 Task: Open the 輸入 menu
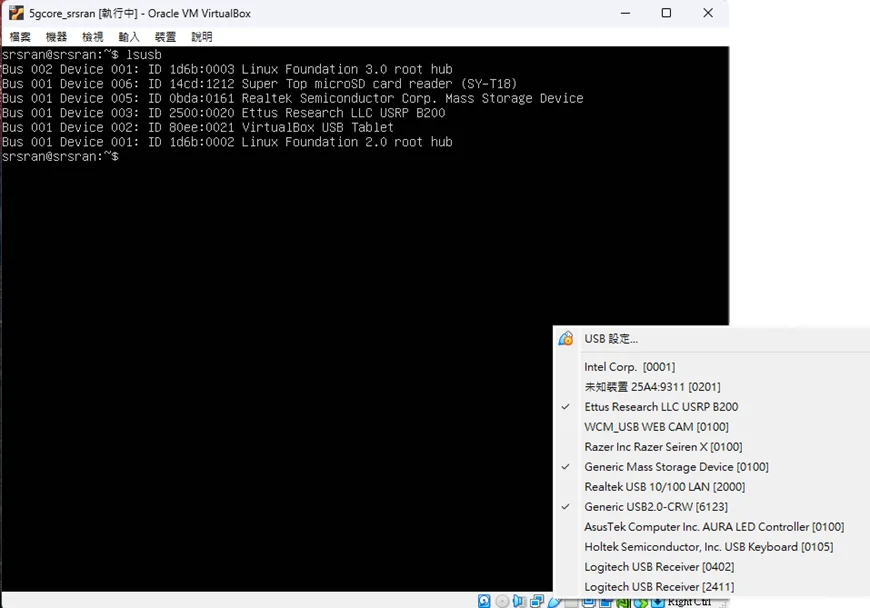pyautogui.click(x=129, y=37)
